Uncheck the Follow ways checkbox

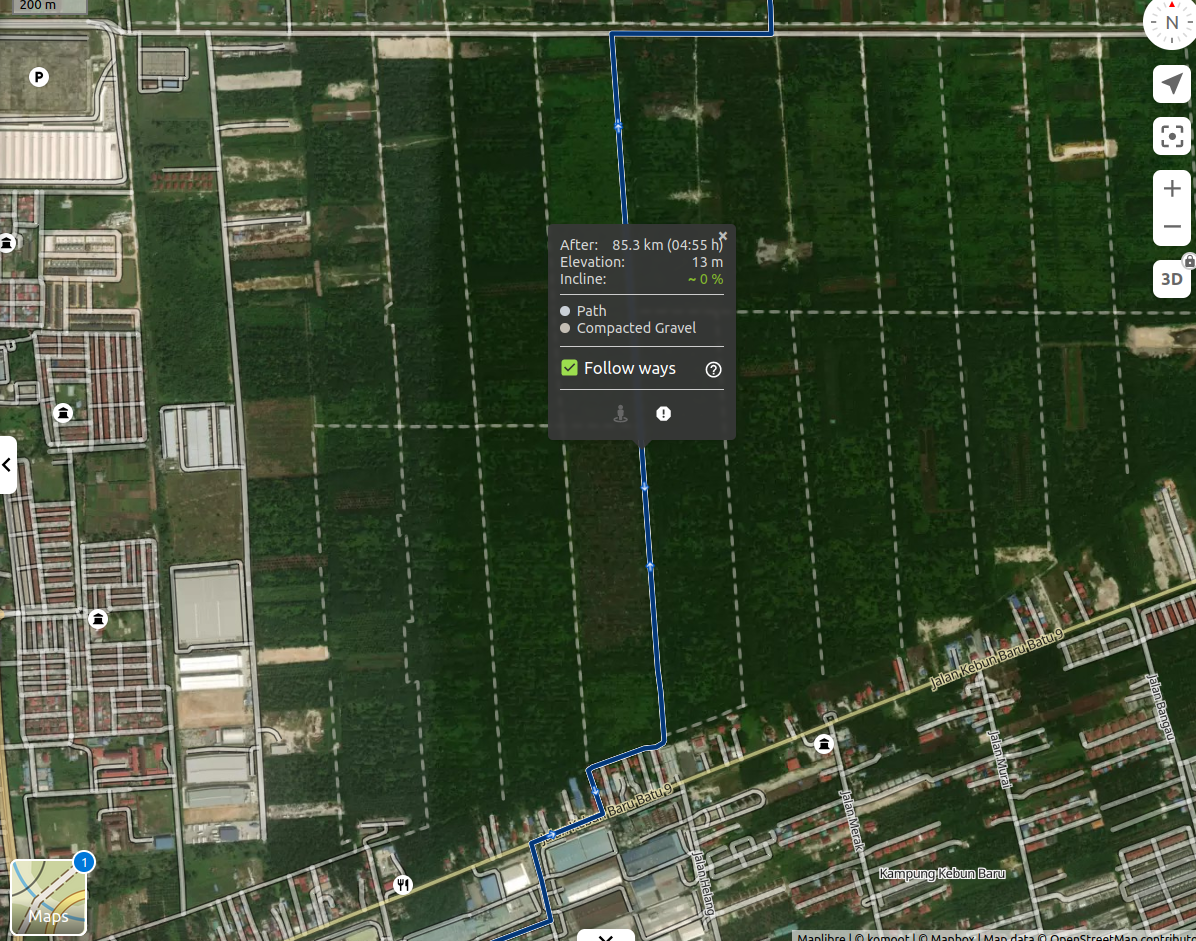[569, 368]
